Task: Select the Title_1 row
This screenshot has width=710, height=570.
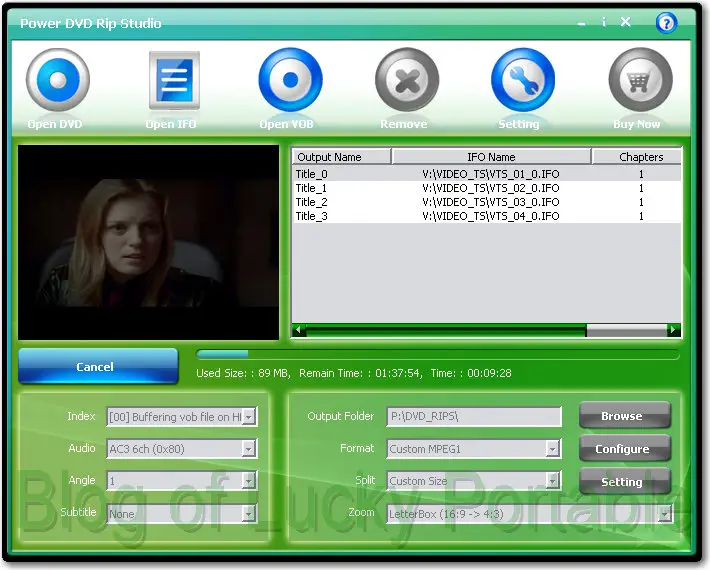Action: (x=486, y=188)
